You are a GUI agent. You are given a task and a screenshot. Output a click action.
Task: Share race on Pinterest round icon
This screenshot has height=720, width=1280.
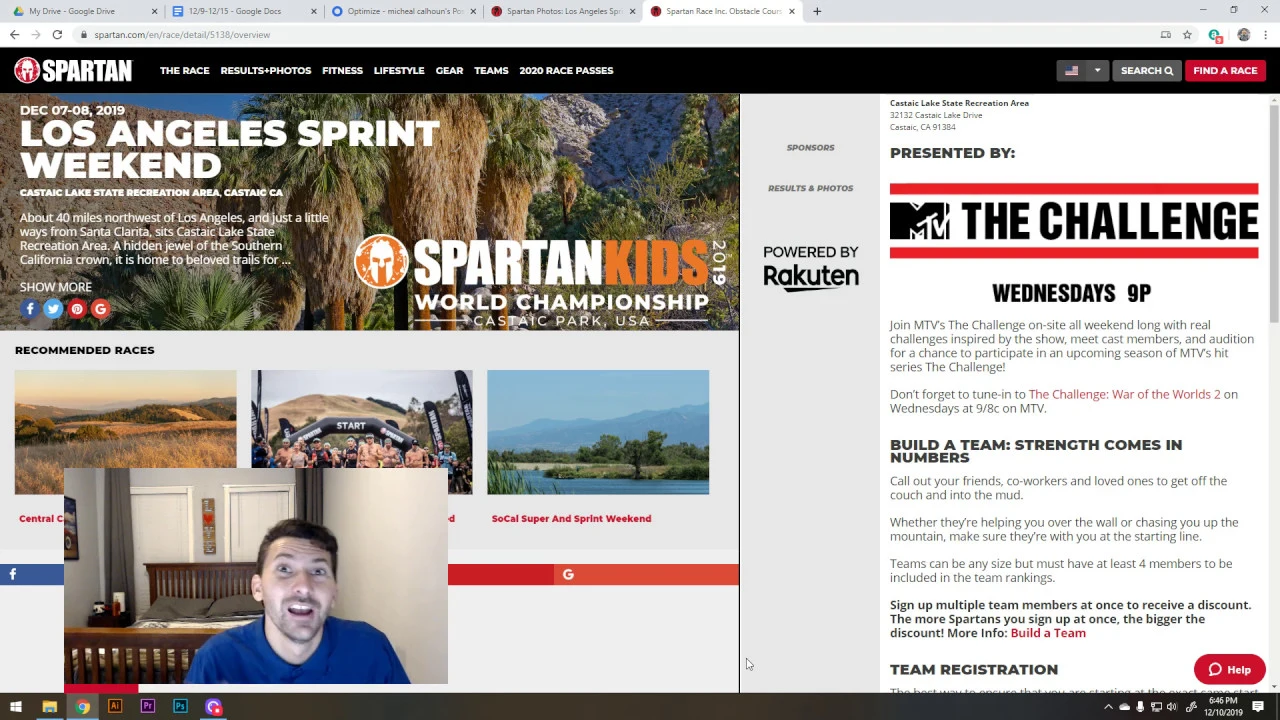[77, 309]
